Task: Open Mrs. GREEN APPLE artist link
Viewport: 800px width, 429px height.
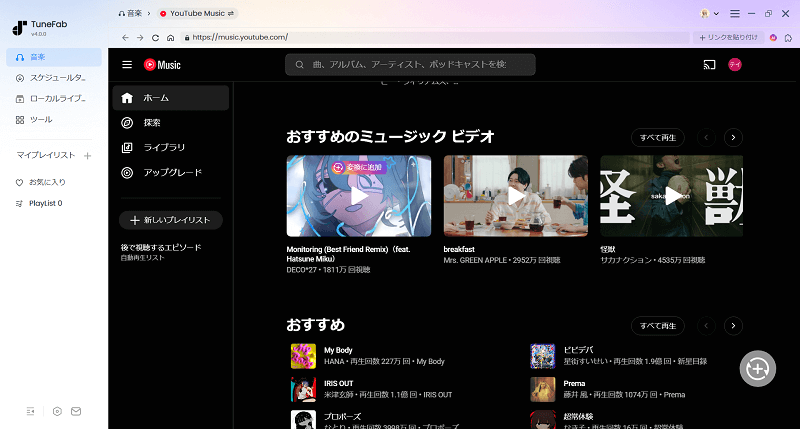Action: (476, 260)
